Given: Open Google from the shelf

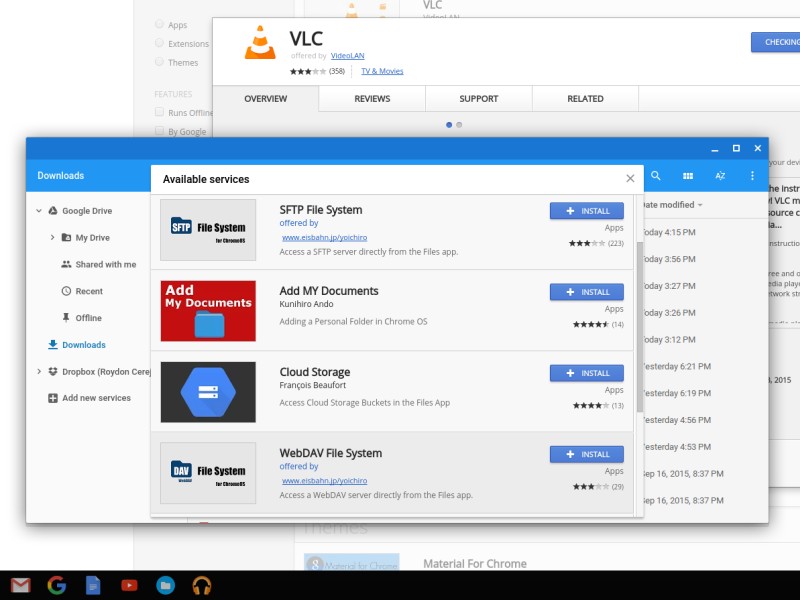Looking at the screenshot, I should [x=57, y=585].
